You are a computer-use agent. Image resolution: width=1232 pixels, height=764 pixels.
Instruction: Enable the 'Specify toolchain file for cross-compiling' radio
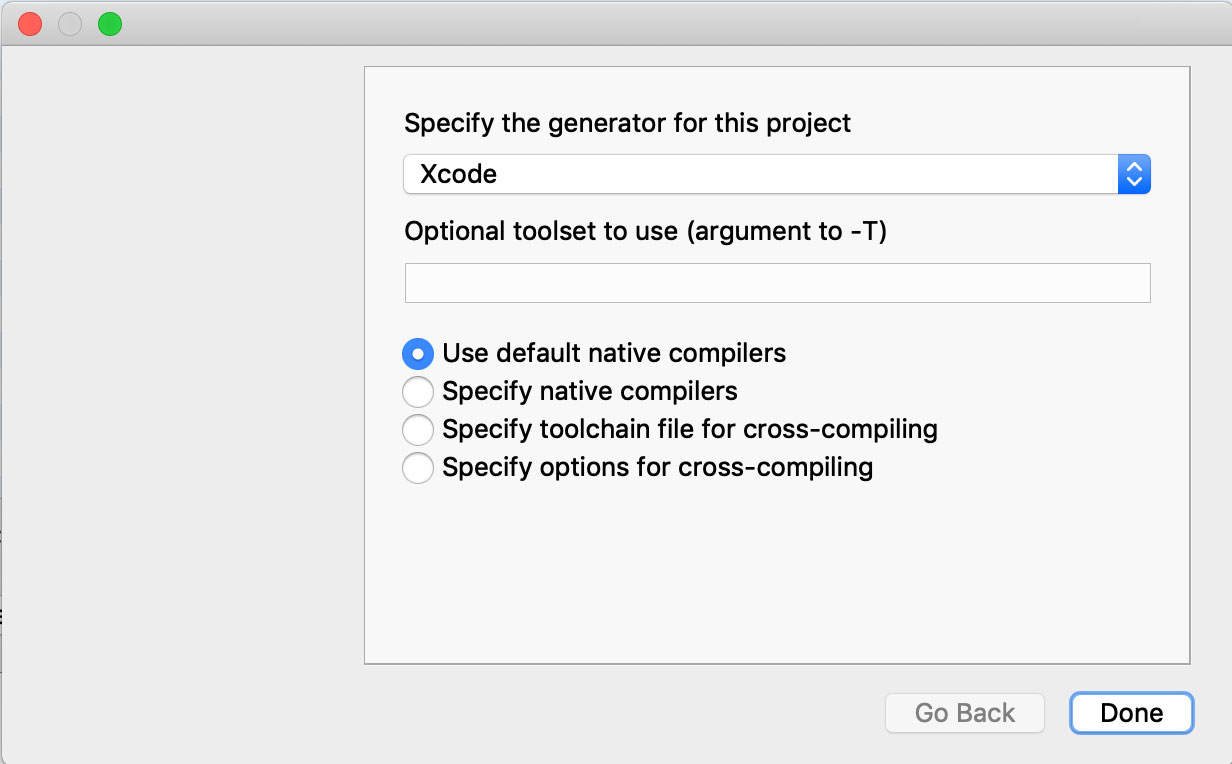coord(418,430)
